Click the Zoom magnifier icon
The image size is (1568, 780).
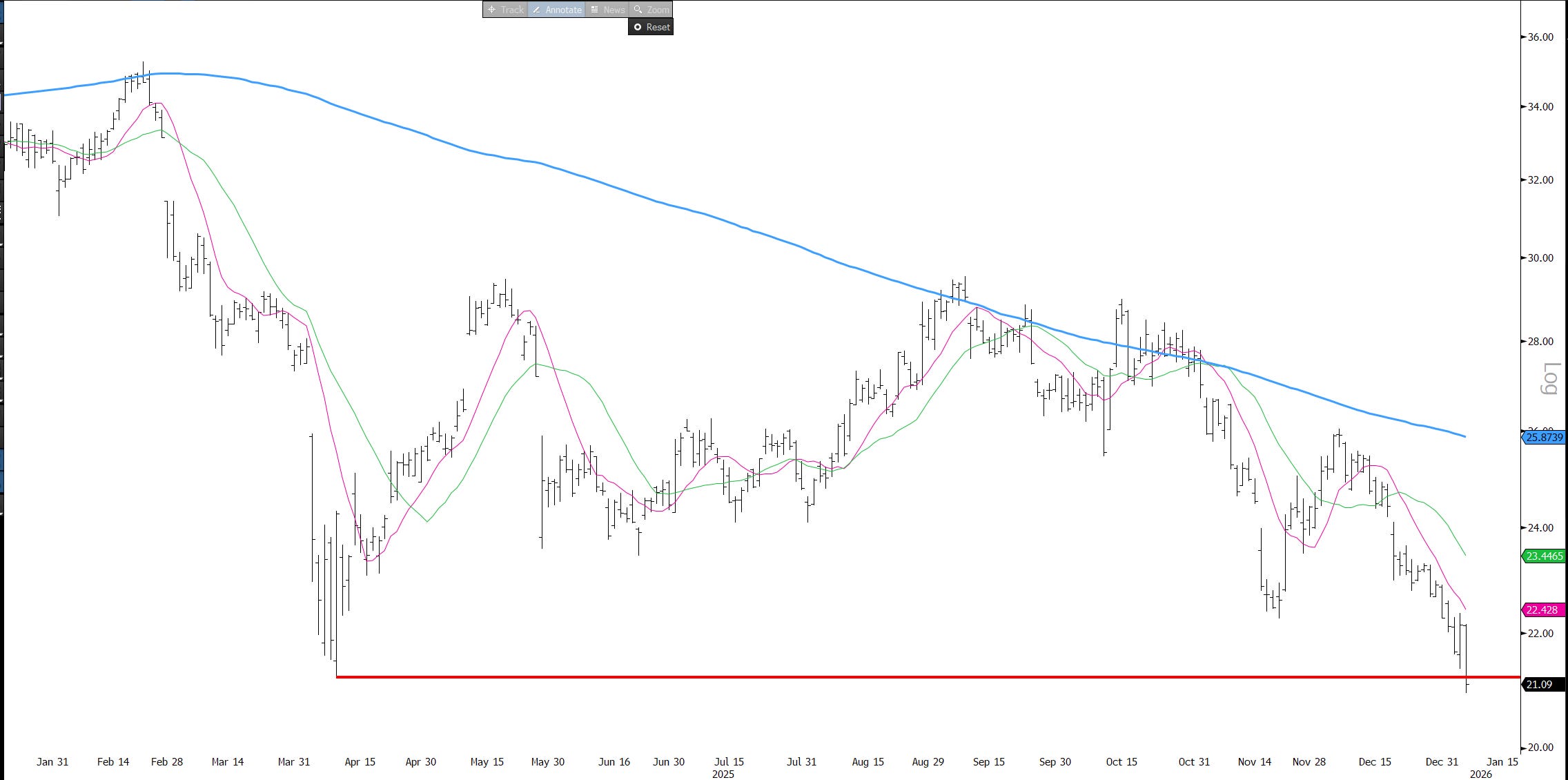click(638, 10)
